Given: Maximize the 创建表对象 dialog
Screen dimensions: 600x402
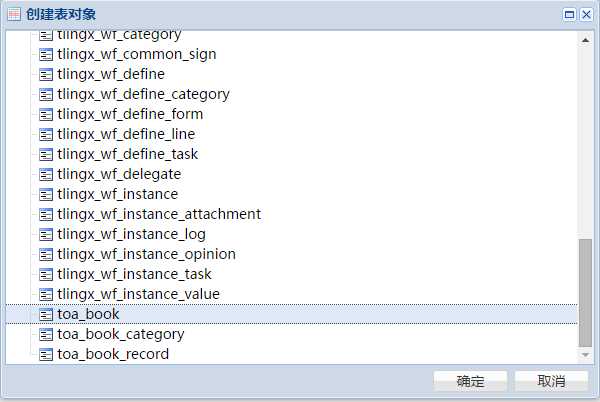Looking at the screenshot, I should click(569, 15).
